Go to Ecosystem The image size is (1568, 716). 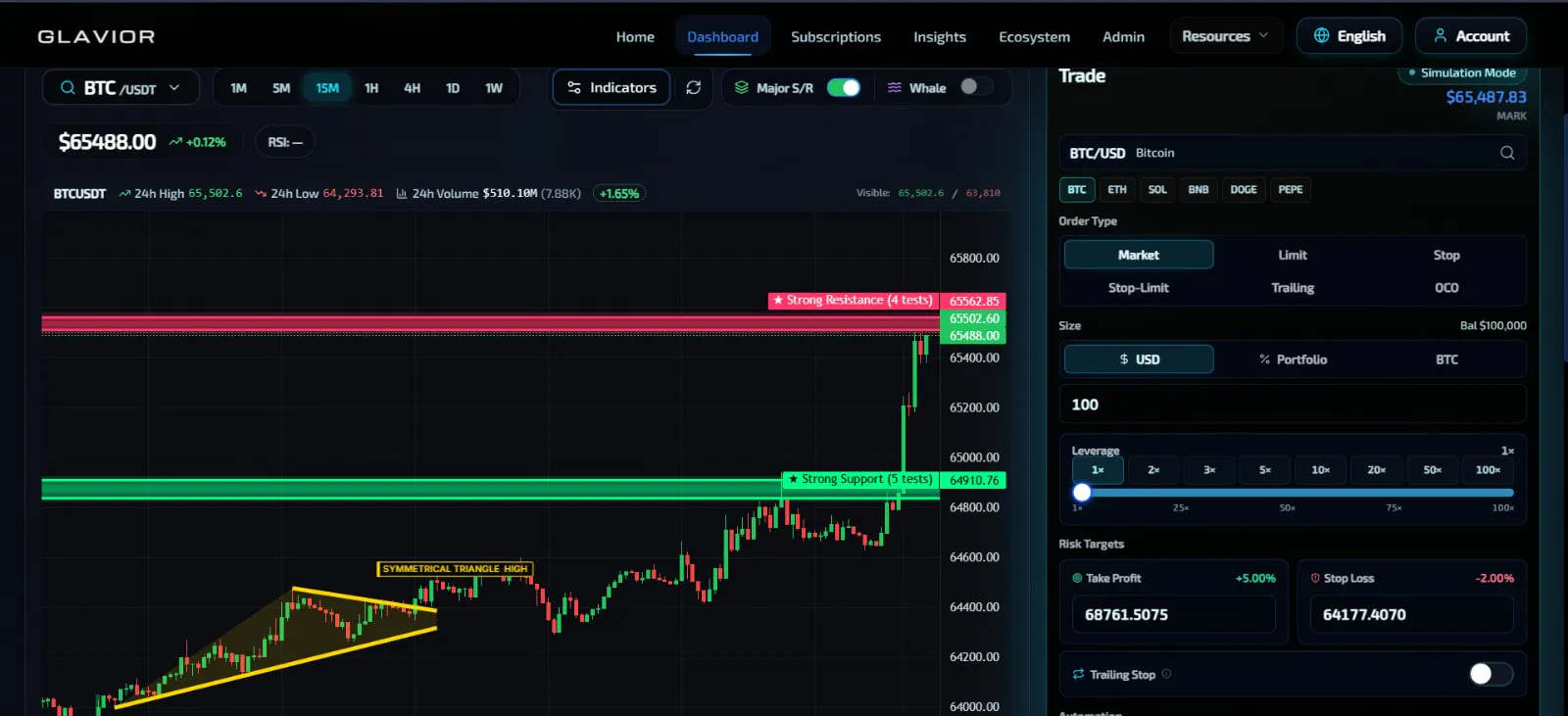tap(1034, 37)
